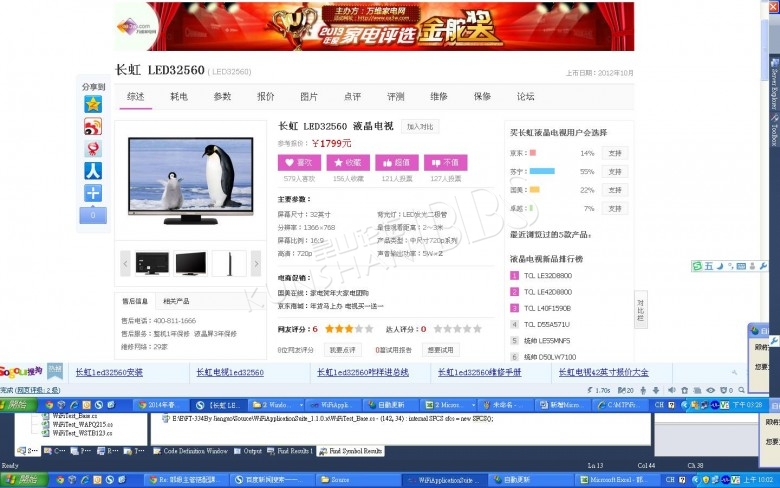The width and height of the screenshot is (780, 488).
Task: Click the share count box showing 0
Action: pos(93,215)
